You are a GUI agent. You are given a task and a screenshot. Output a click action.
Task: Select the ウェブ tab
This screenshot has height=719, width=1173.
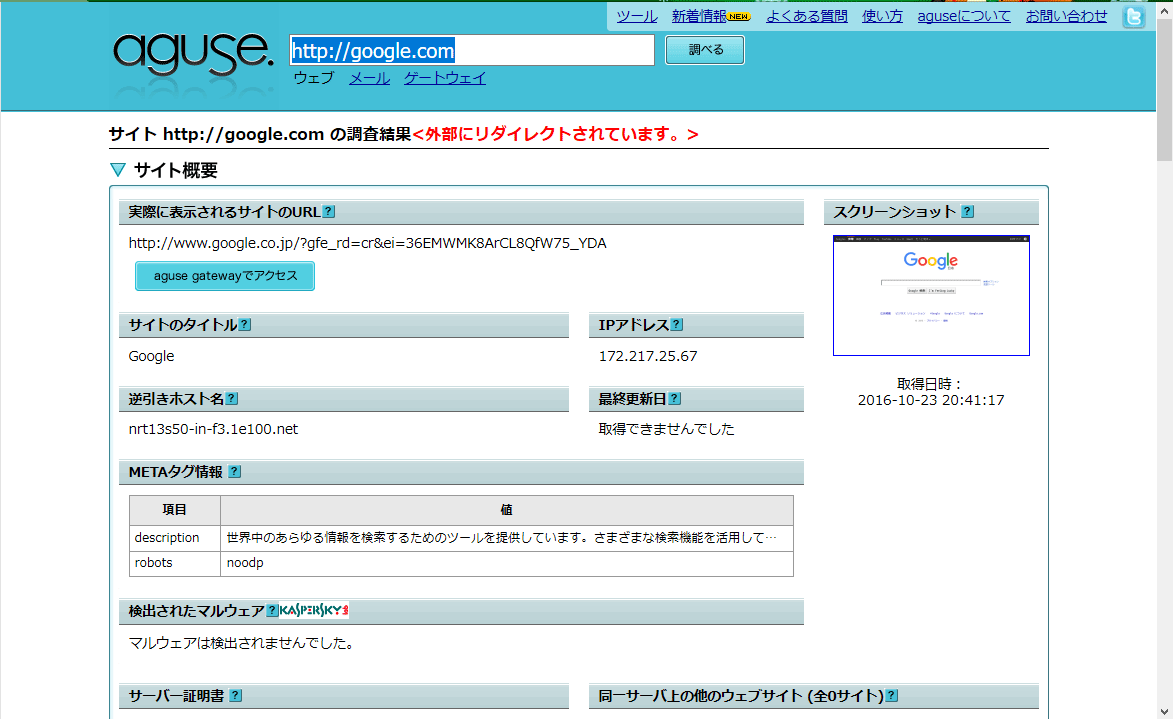click(x=313, y=78)
